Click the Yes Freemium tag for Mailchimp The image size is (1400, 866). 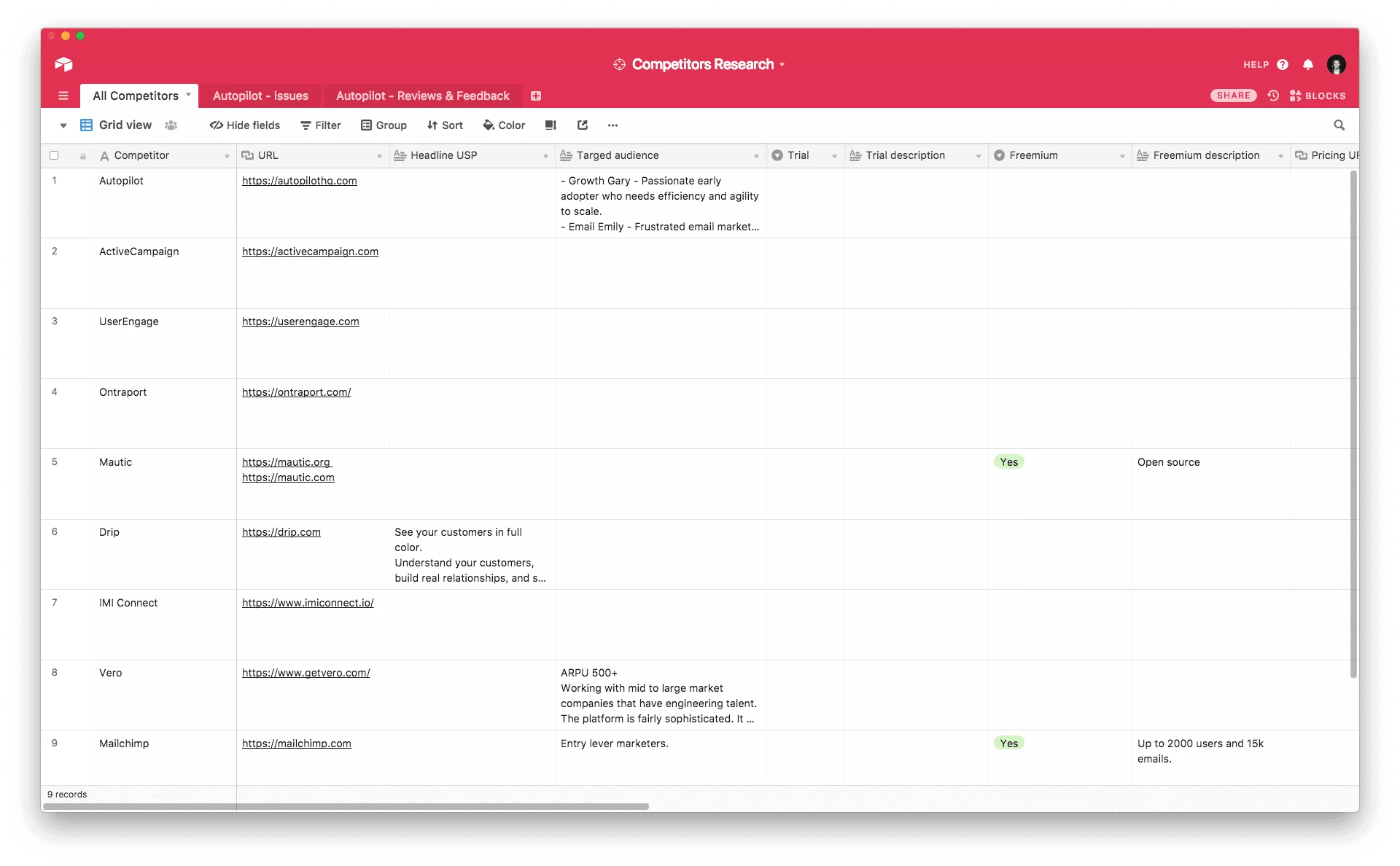[x=1009, y=744]
